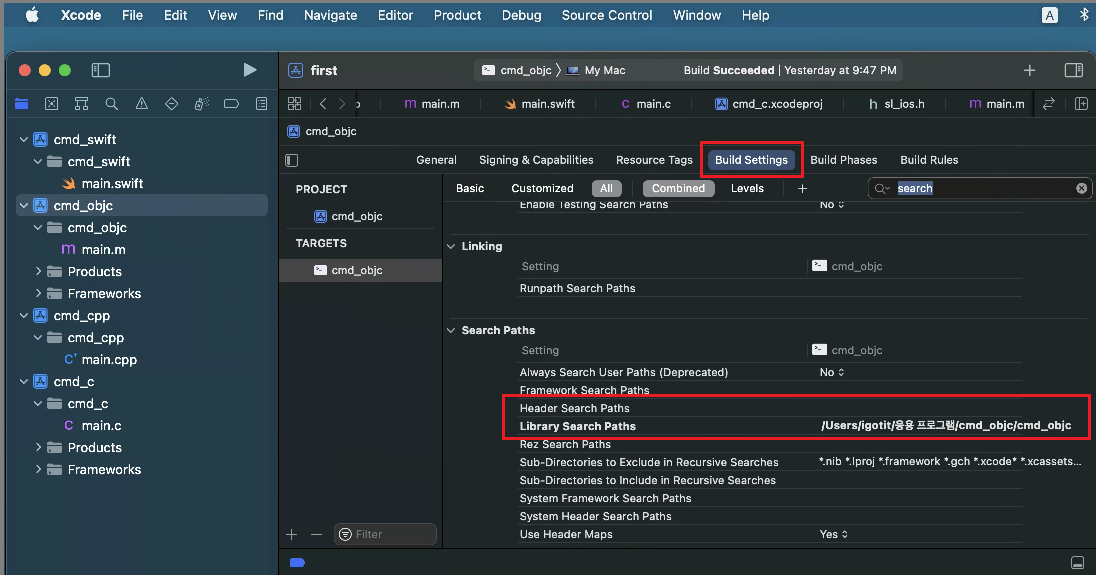Run the project with the play button
The width and height of the screenshot is (1096, 575).
click(250, 70)
